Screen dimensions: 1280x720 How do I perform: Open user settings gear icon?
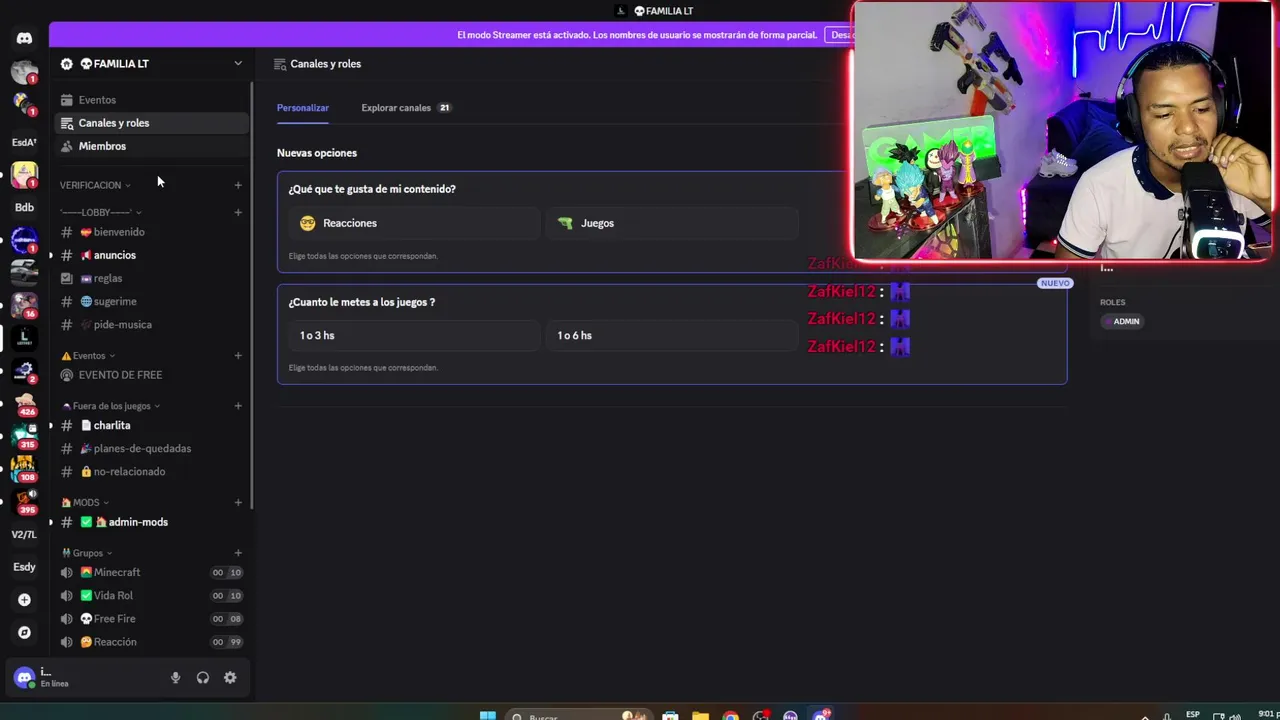tap(230, 677)
